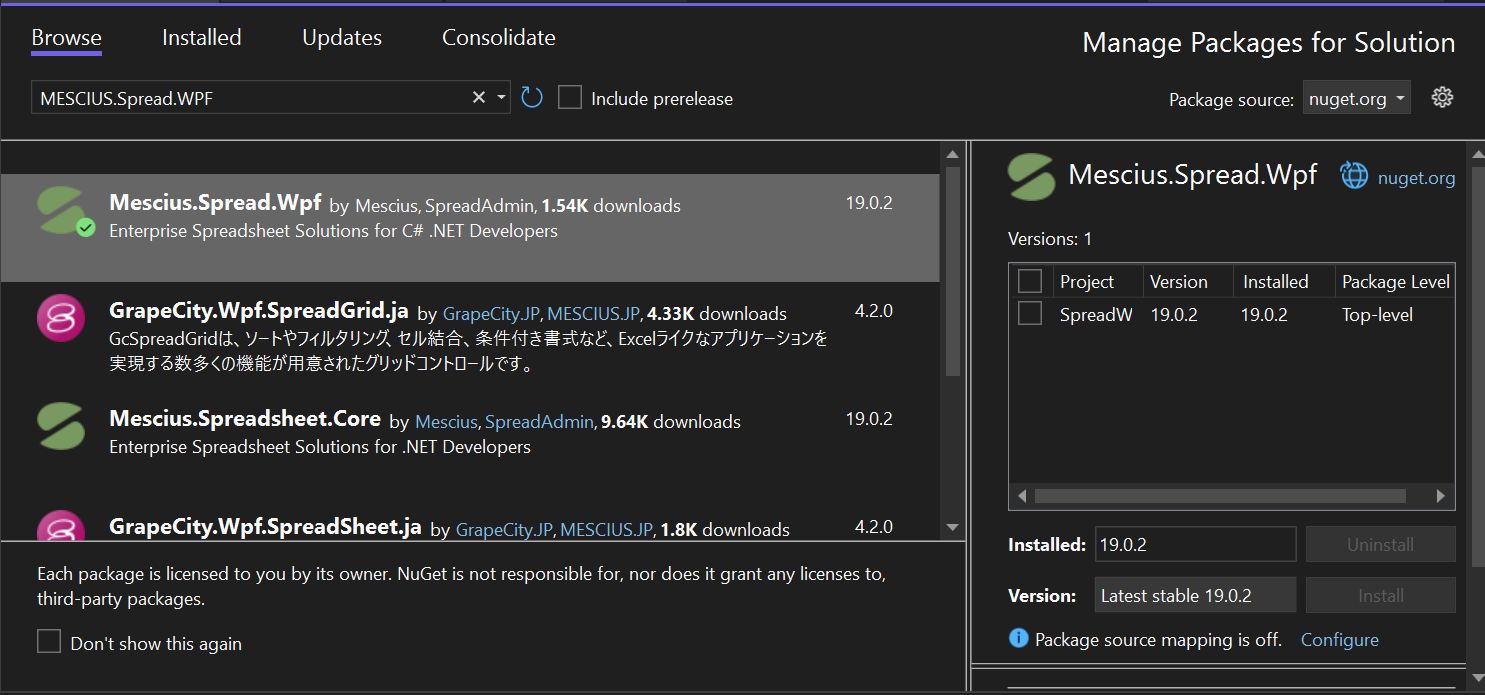Click the Uninstall button
Viewport: 1485px width, 695px height.
(1380, 545)
